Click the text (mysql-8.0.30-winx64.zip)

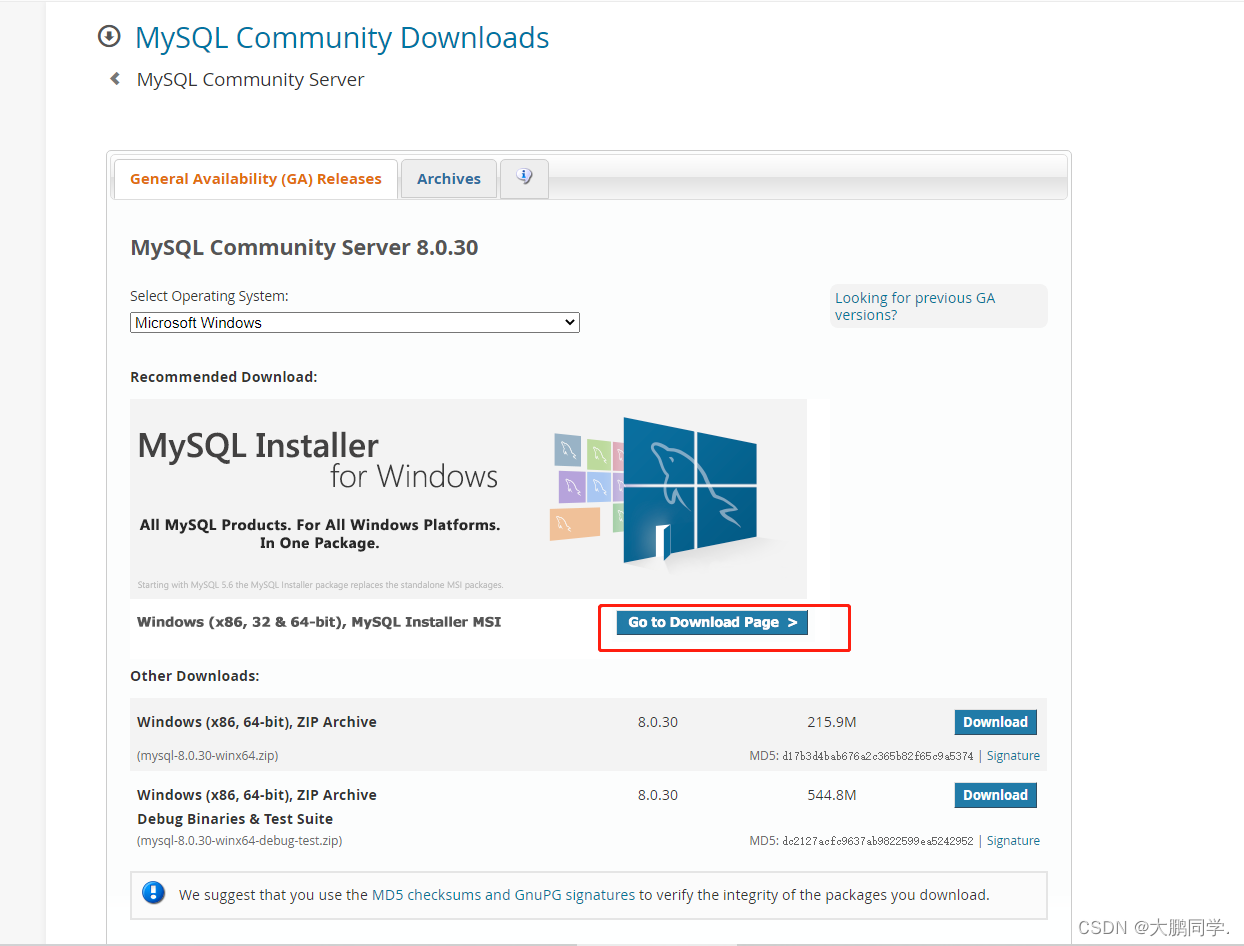pyautogui.click(x=207, y=756)
